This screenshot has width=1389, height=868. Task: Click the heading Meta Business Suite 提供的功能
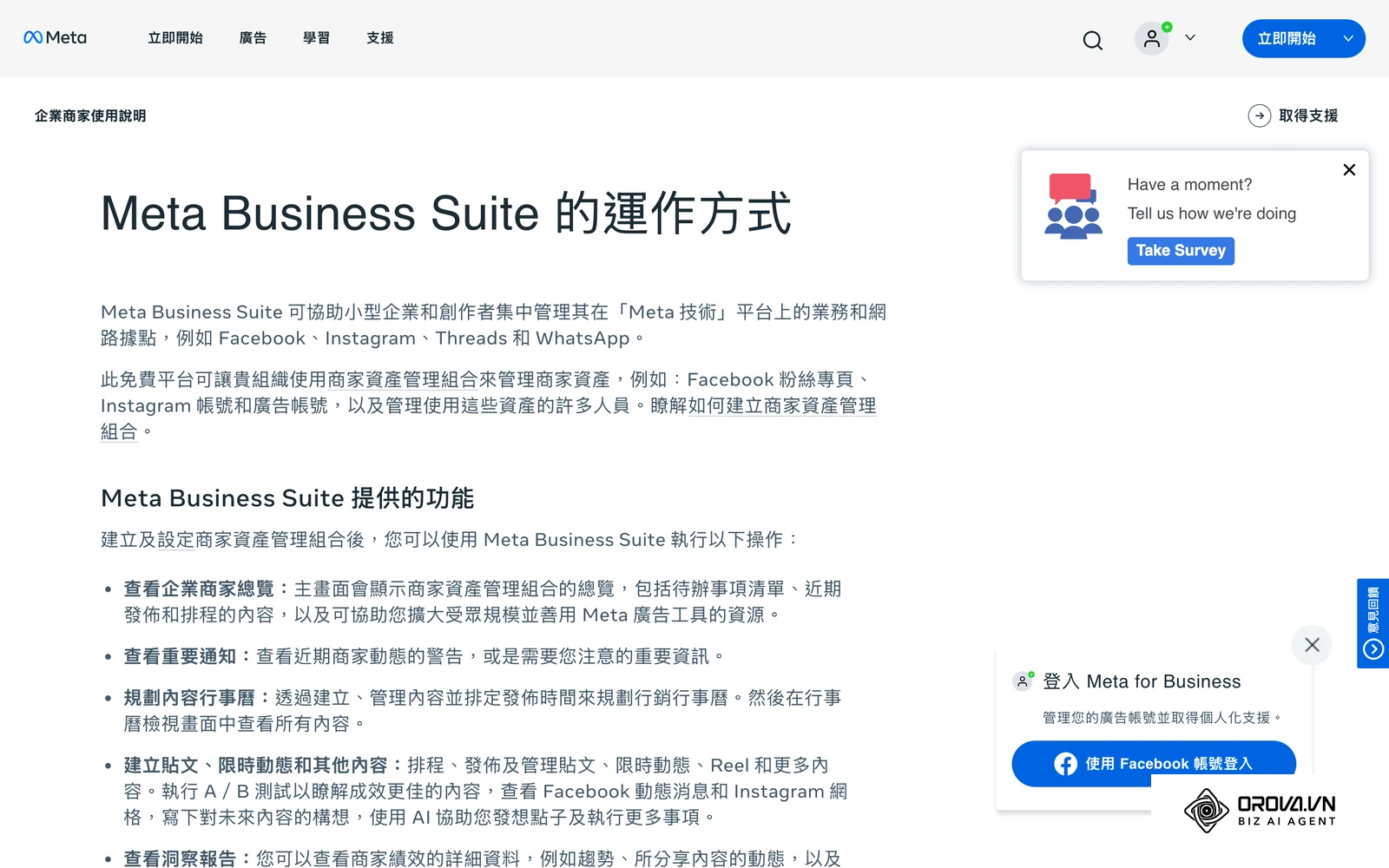point(287,498)
